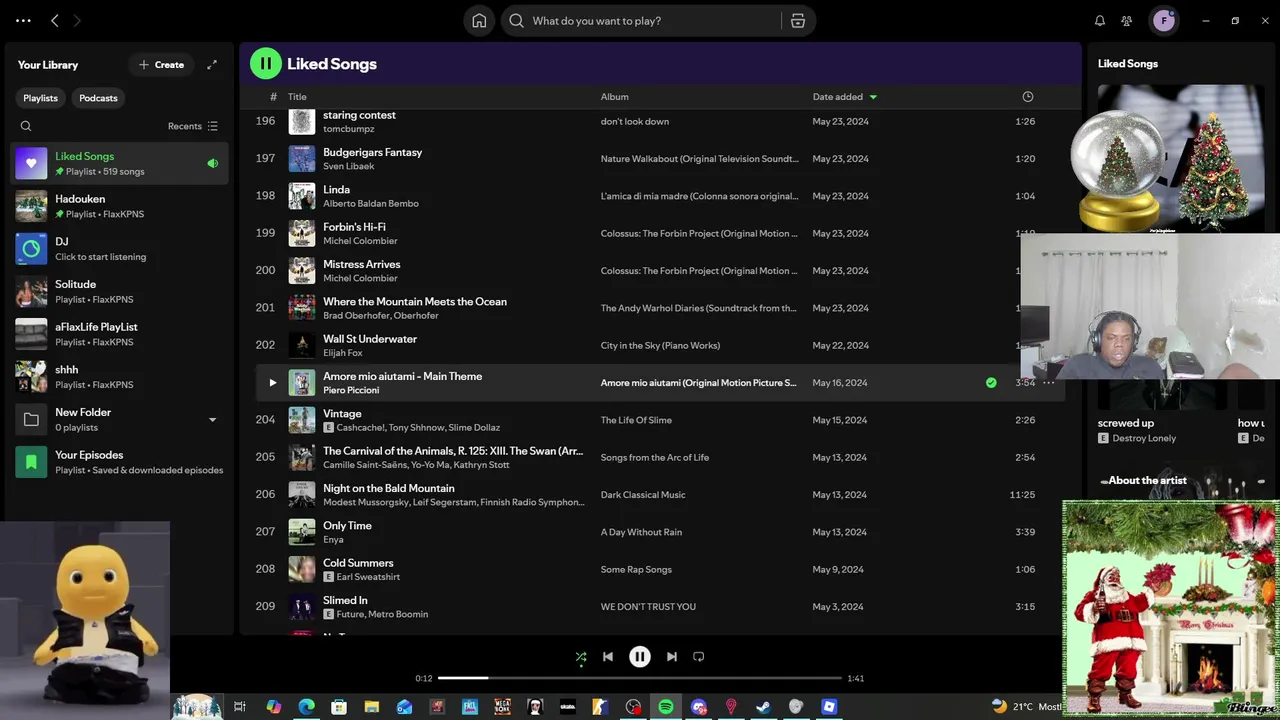The image size is (1280, 720).
Task: Toggle shuffle playback
Action: point(581,657)
